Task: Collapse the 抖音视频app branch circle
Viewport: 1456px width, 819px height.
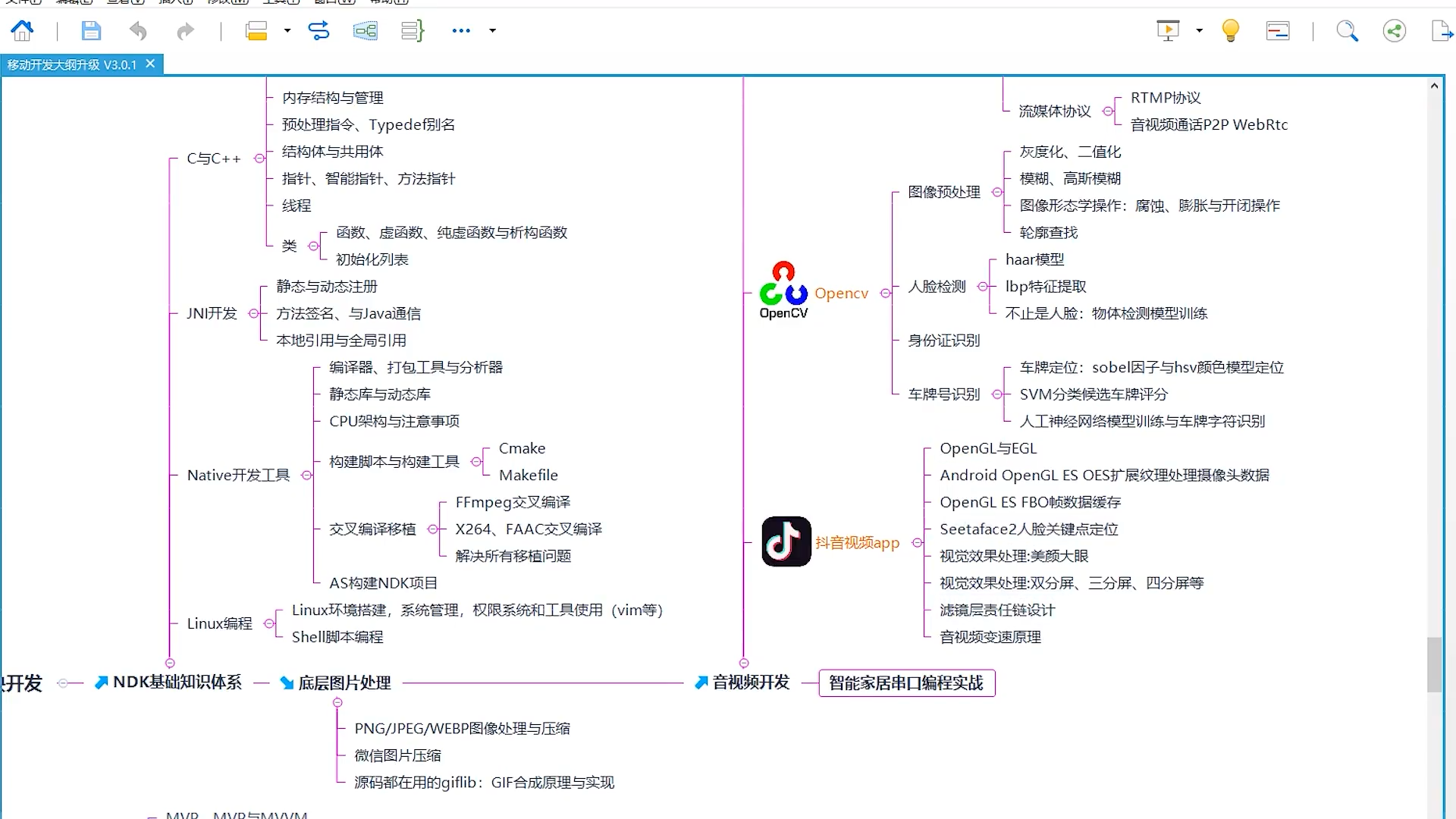Action: tap(917, 543)
